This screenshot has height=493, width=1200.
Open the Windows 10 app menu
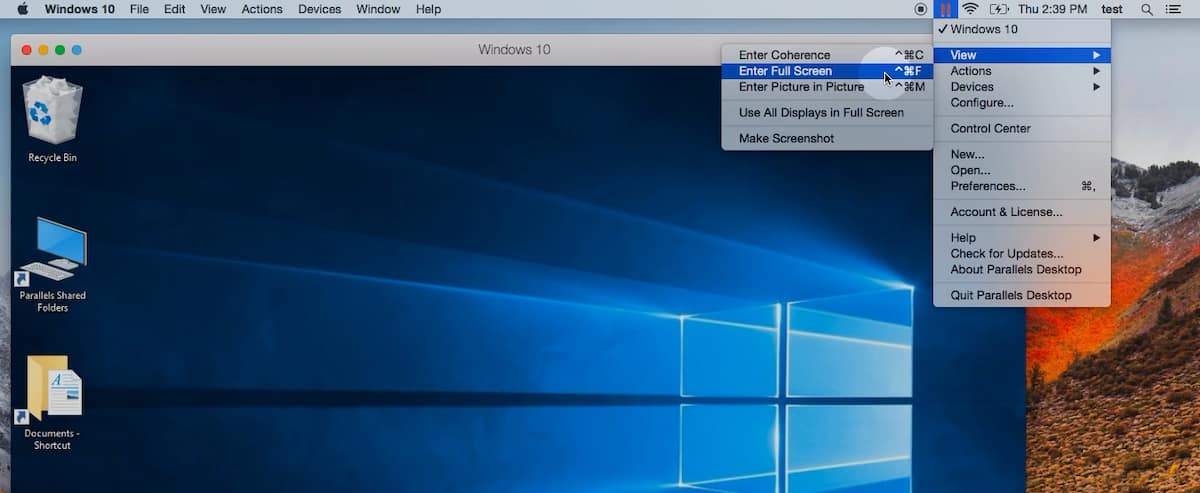point(79,9)
